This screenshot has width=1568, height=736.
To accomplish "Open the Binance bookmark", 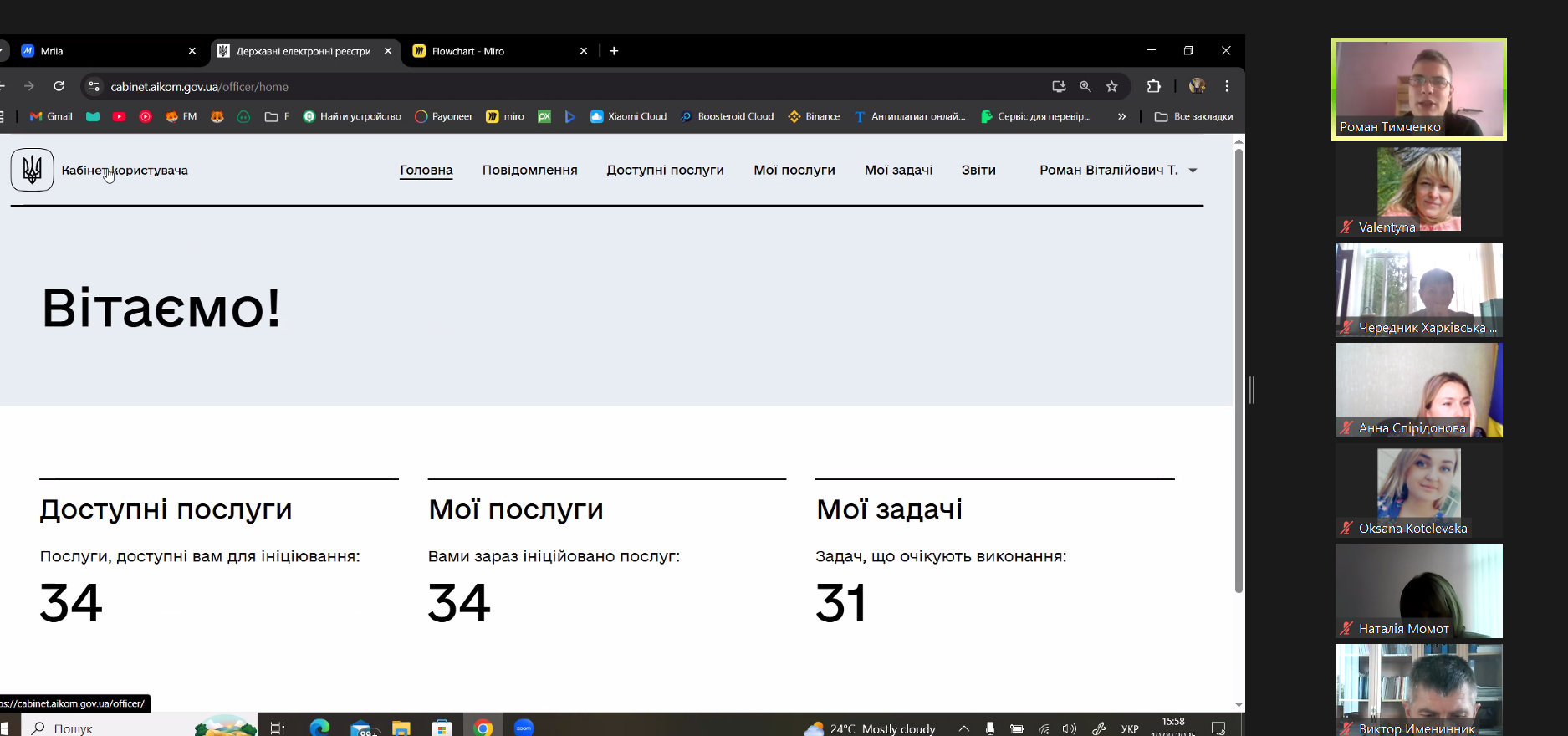I will tap(814, 116).
